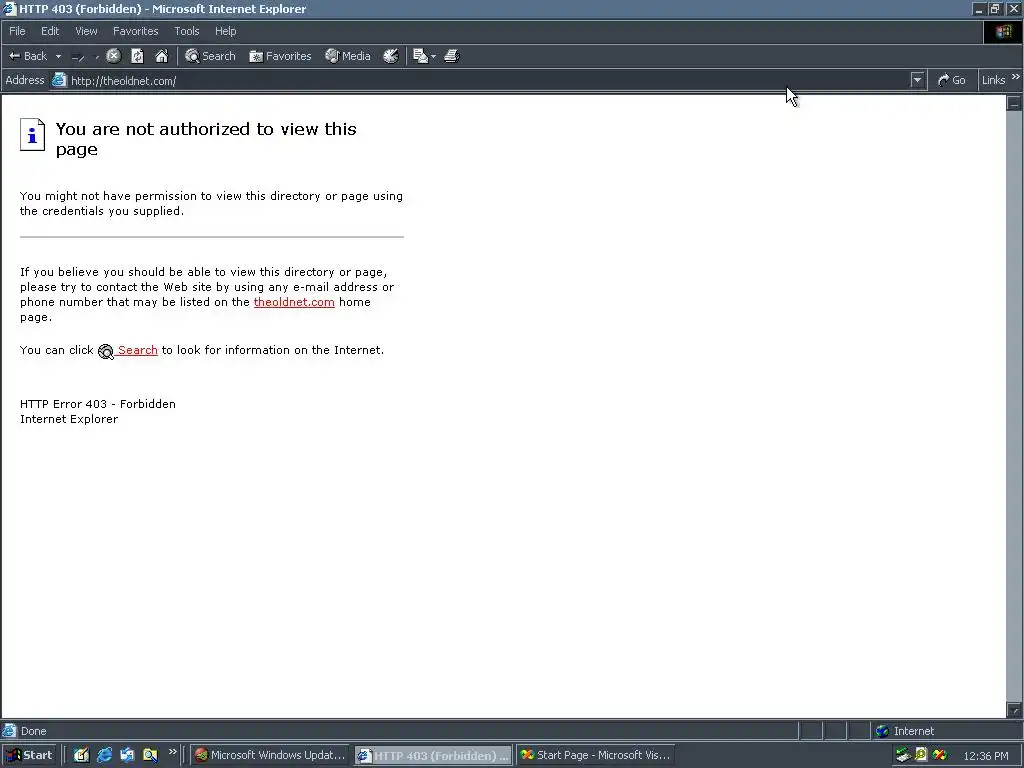This screenshot has width=1024, height=768.
Task: Click the Go button
Action: click(952, 80)
